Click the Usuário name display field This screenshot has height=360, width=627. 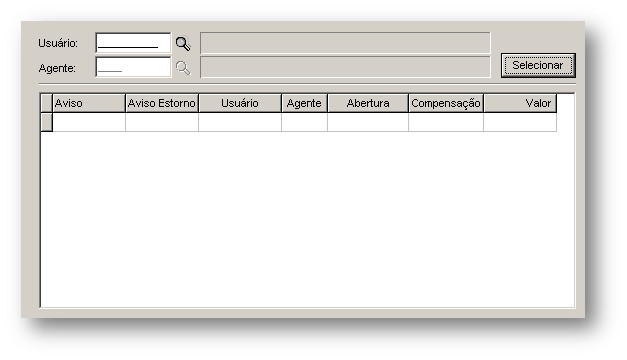click(345, 43)
